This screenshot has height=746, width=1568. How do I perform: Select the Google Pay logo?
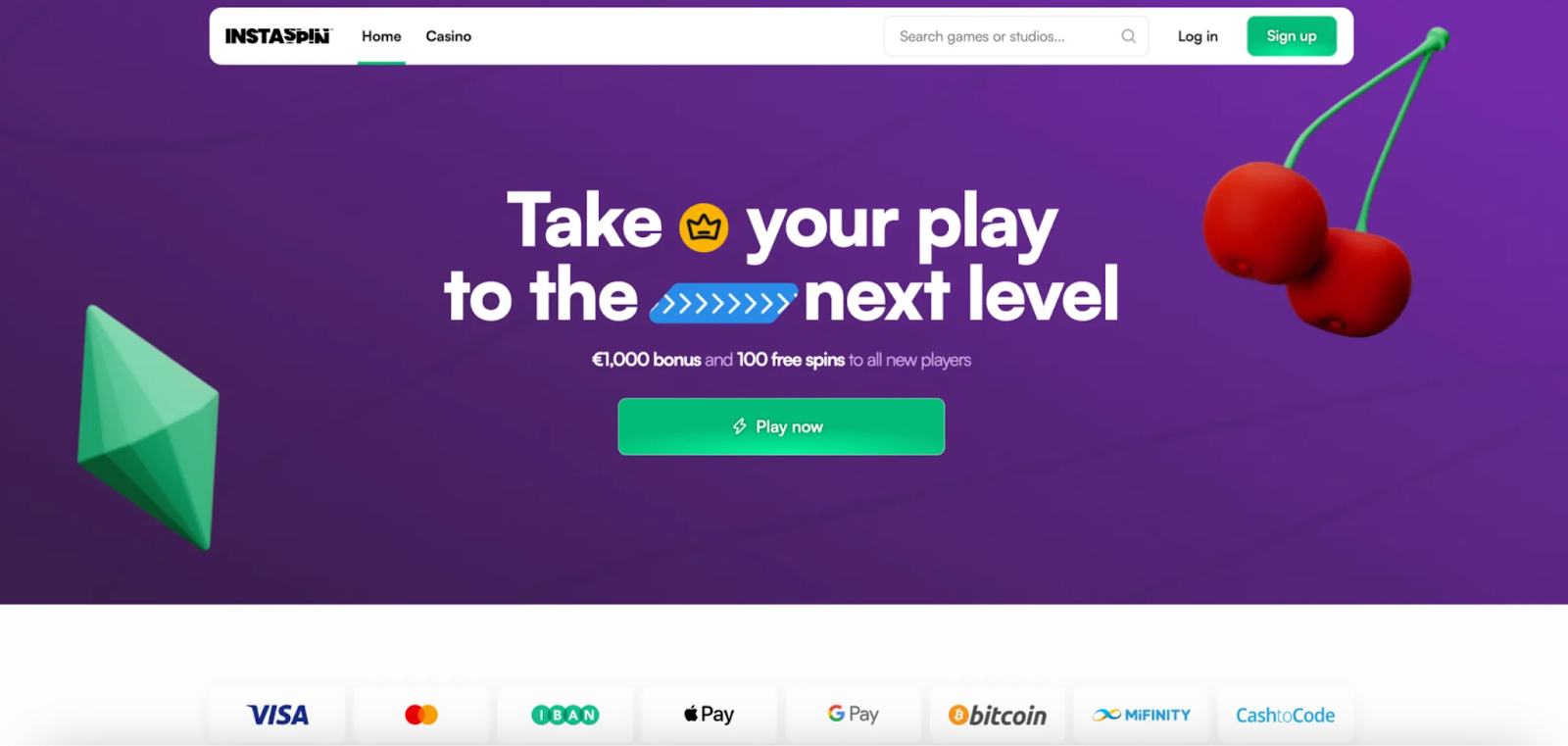854,715
